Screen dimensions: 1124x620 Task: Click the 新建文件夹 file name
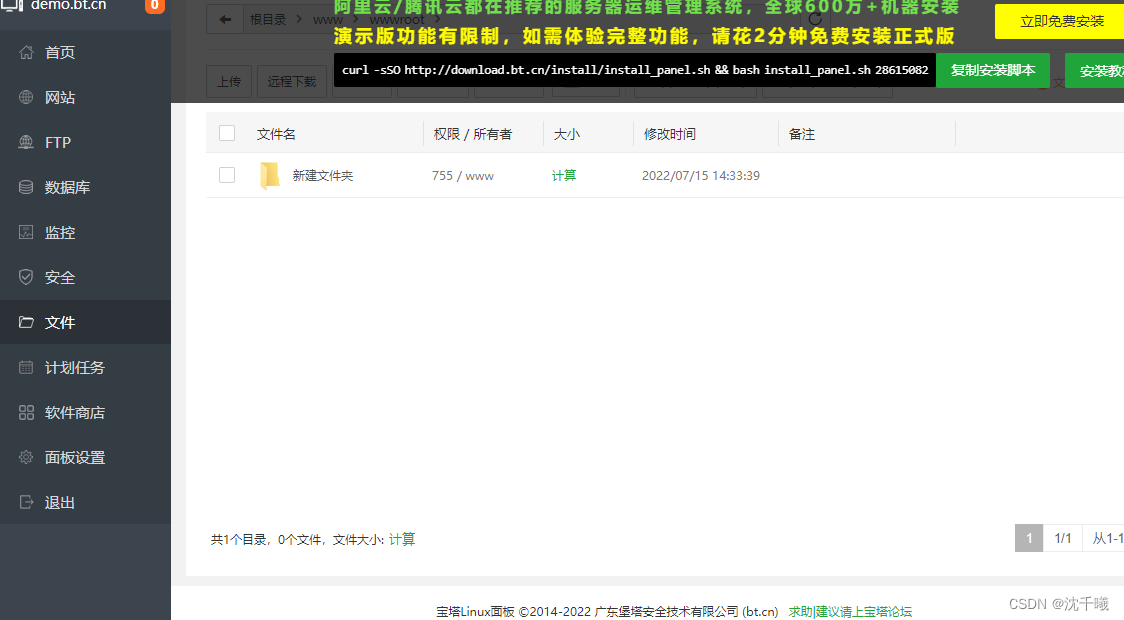pos(323,176)
